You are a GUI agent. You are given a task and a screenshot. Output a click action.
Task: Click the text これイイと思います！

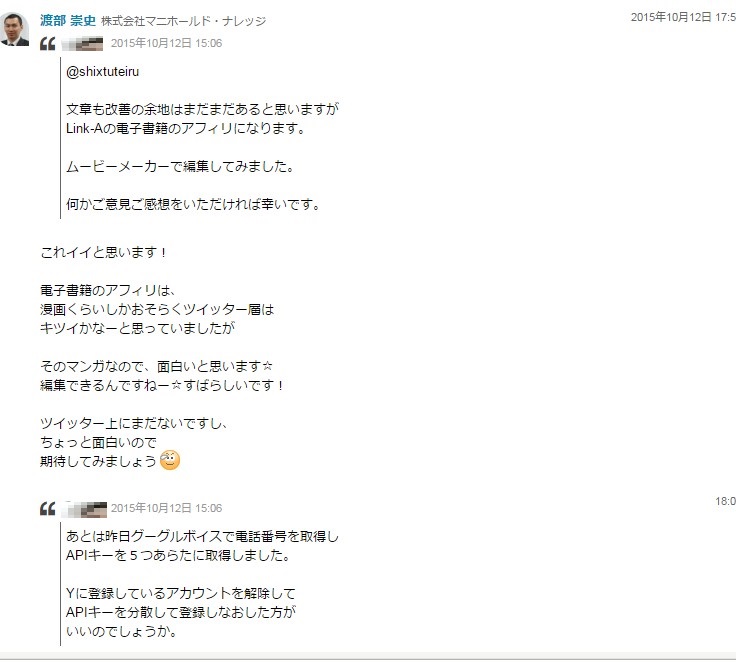104,253
